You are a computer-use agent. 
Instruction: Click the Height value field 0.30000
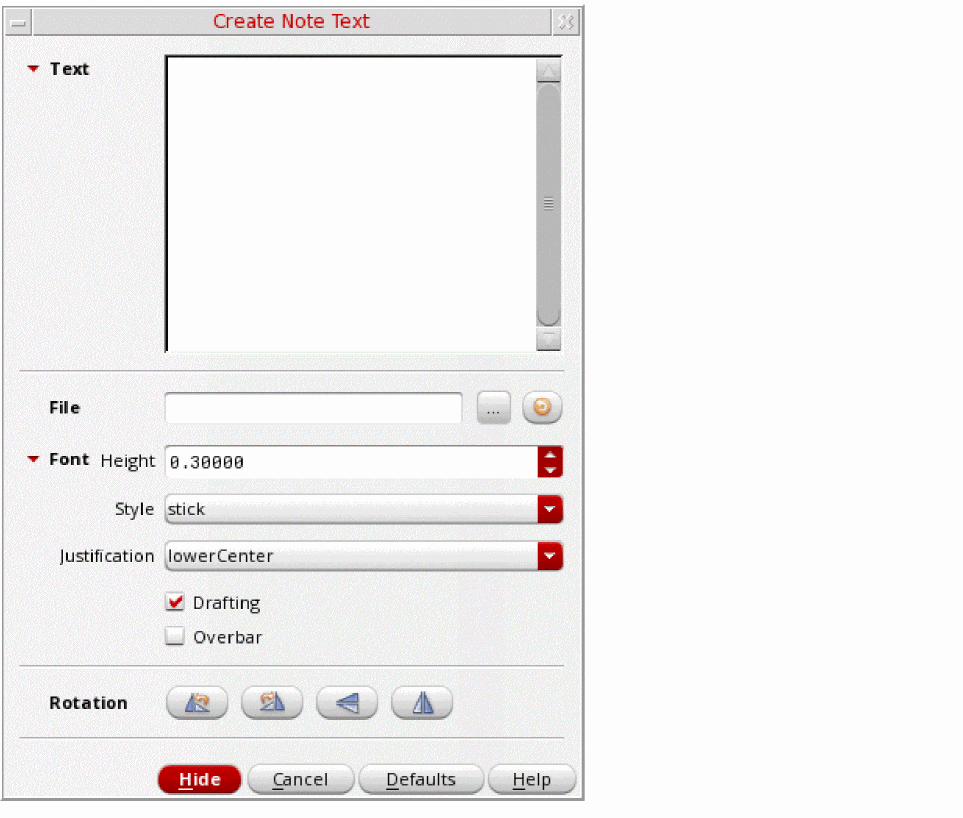tap(351, 462)
